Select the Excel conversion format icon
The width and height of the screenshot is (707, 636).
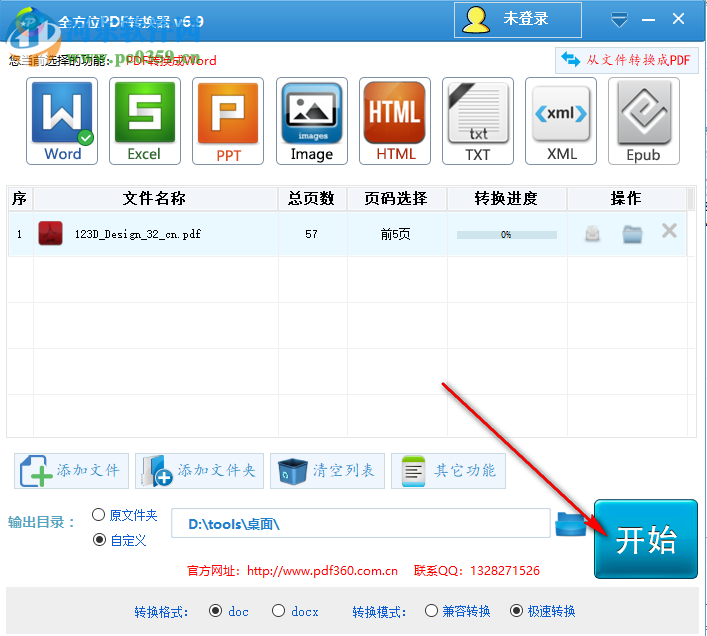(x=145, y=121)
